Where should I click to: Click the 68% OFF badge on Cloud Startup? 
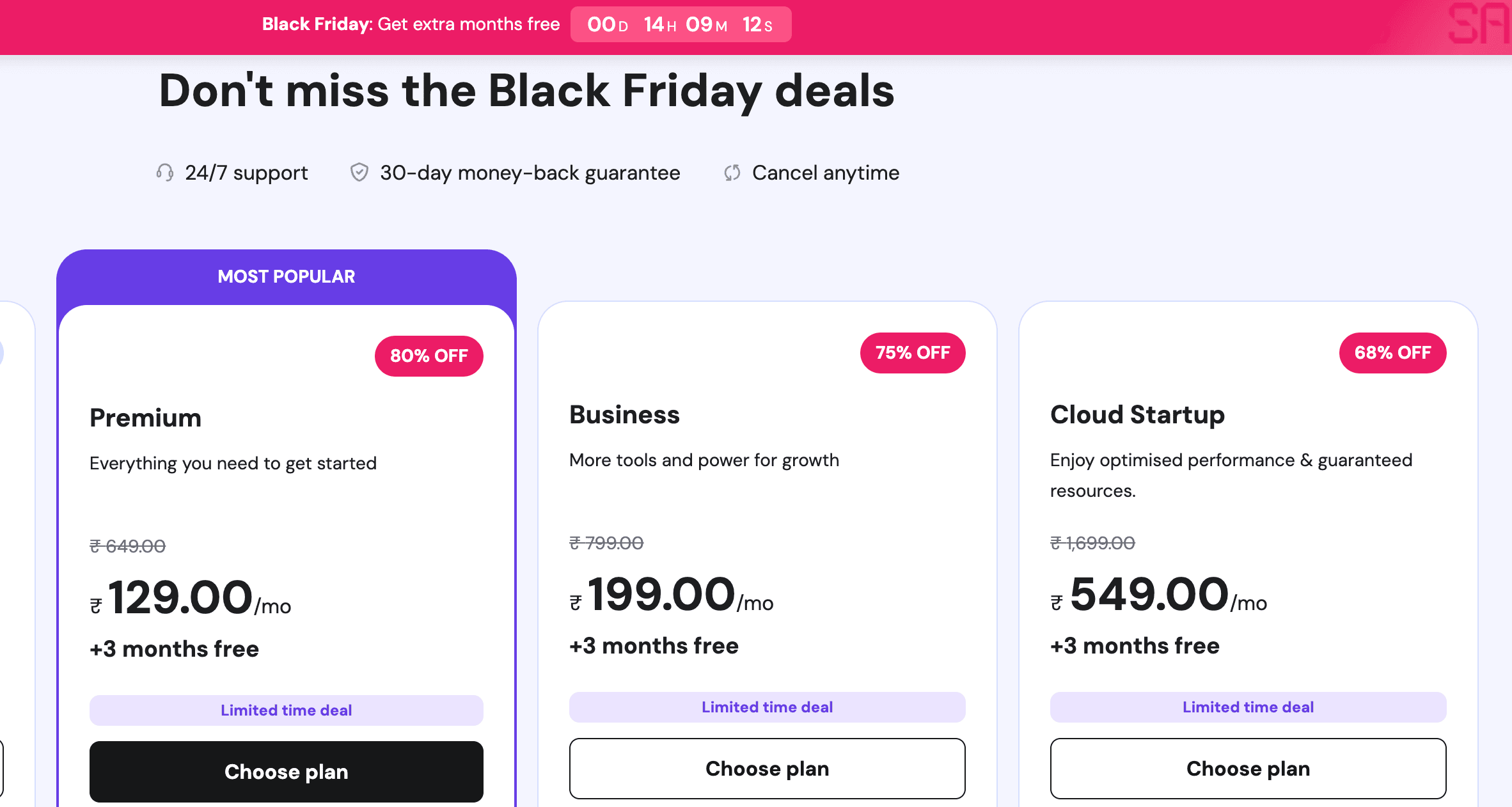click(1392, 352)
